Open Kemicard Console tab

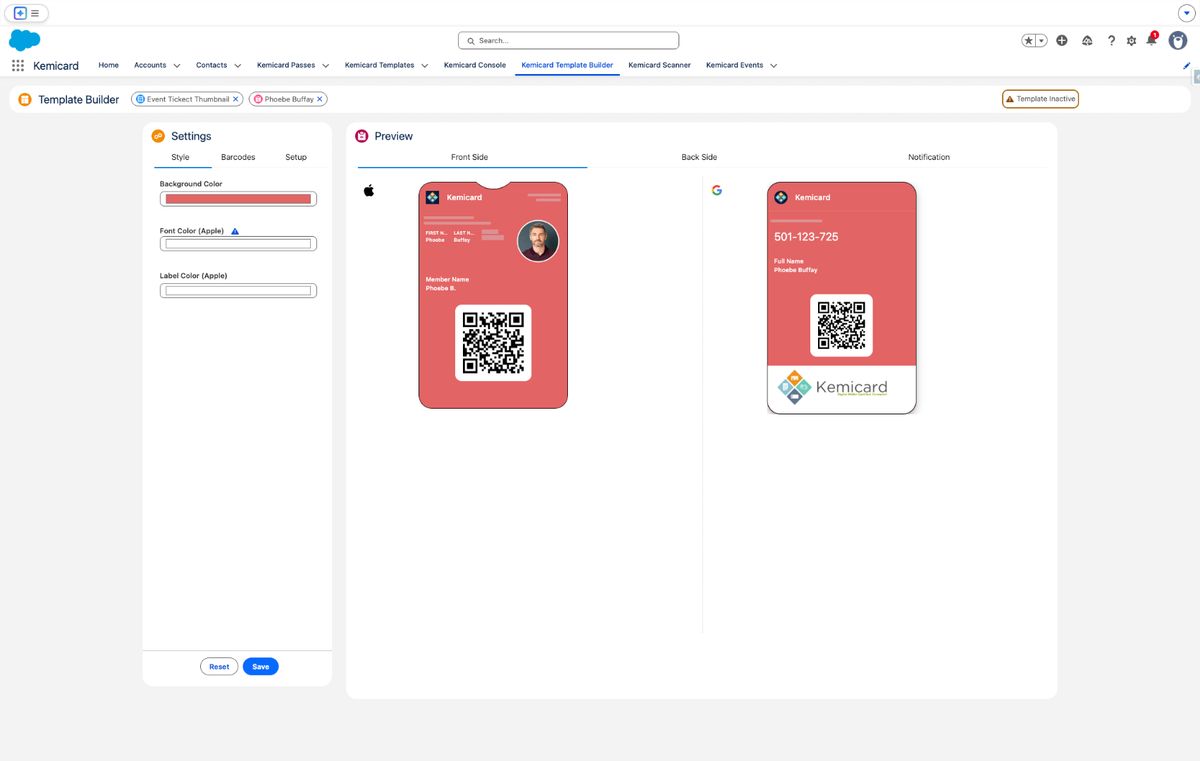click(475, 65)
